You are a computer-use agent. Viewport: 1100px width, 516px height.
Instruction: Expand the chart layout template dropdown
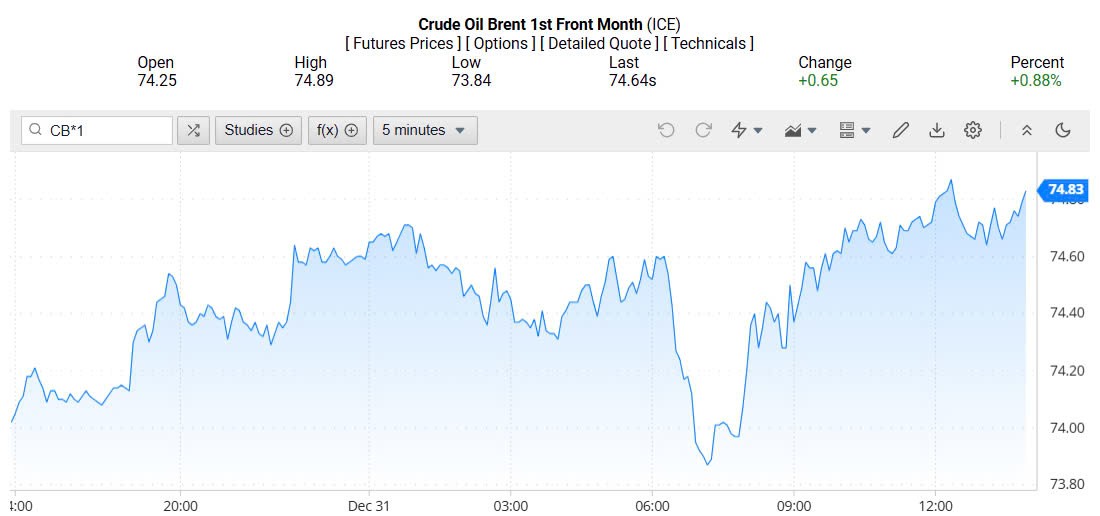point(855,130)
